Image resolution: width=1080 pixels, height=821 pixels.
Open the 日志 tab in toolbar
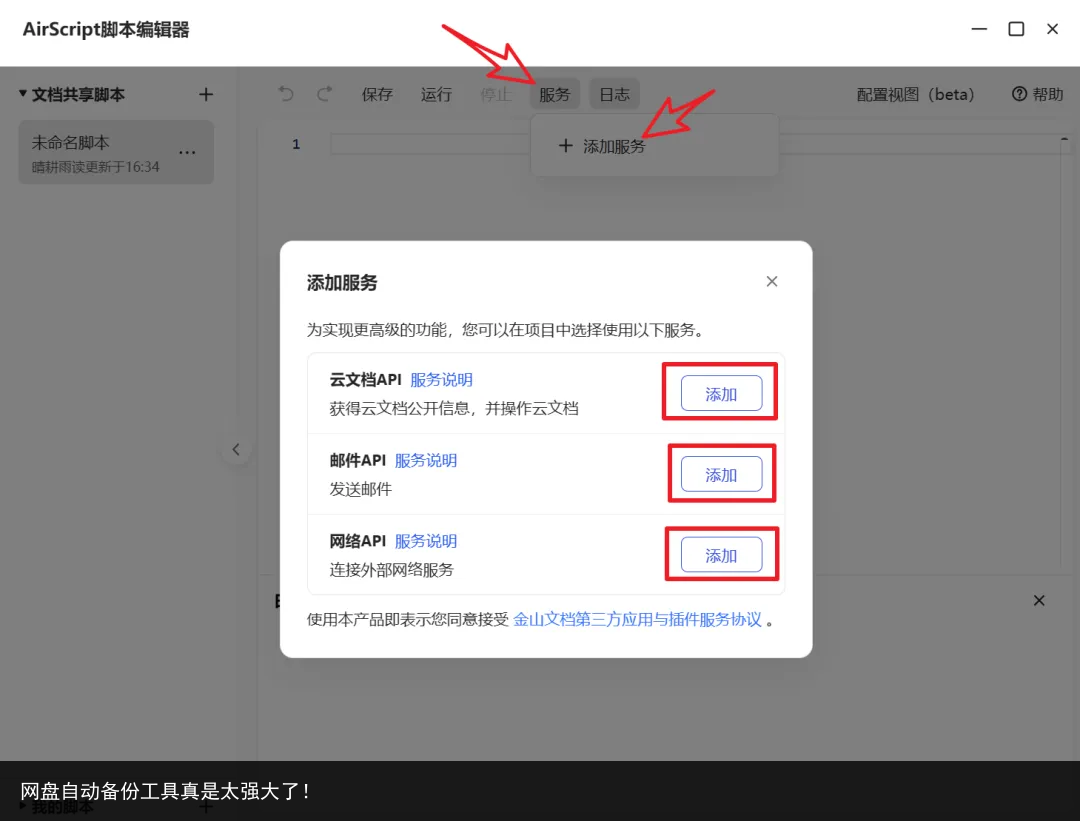[x=614, y=94]
